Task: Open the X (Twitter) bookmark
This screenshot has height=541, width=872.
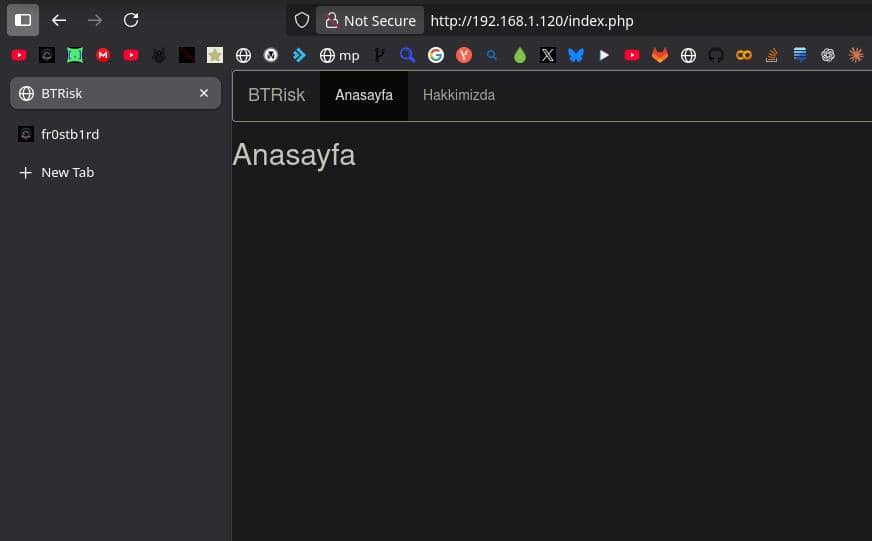Action: (547, 56)
